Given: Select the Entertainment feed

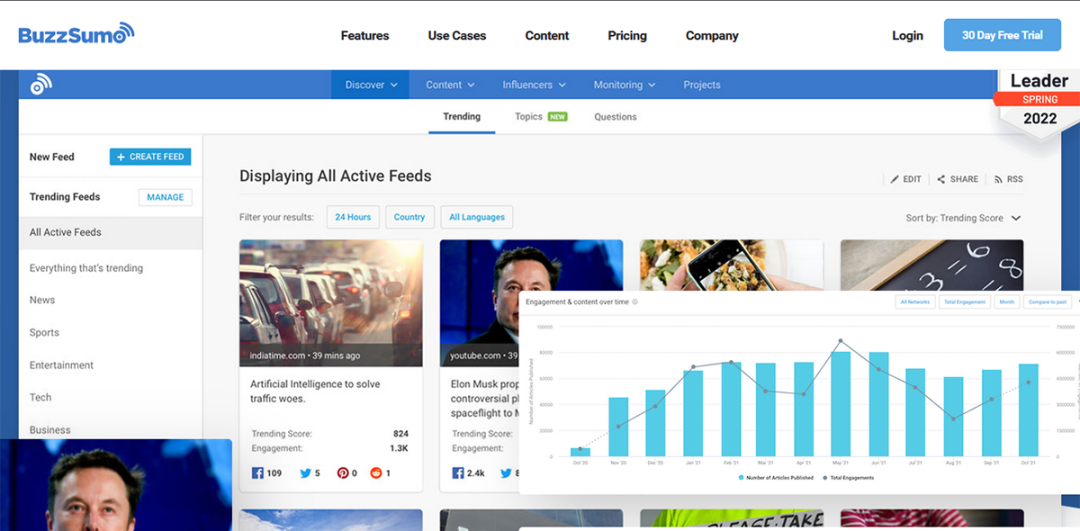Looking at the screenshot, I should click(x=61, y=365).
